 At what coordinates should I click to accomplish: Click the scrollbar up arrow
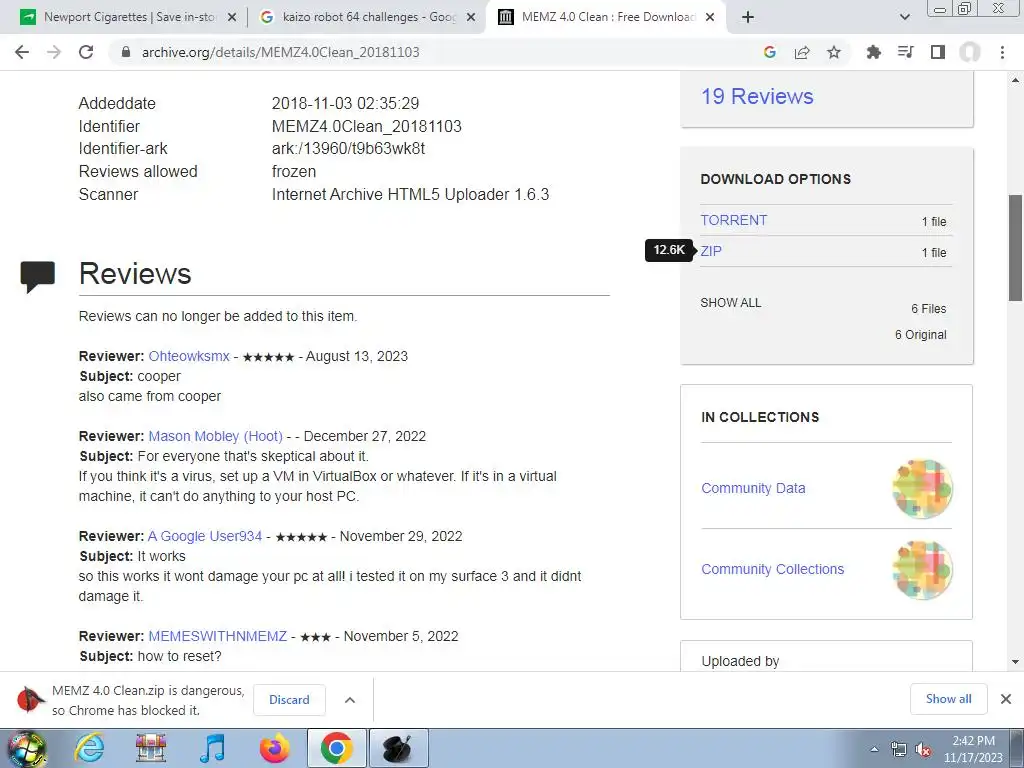click(1016, 80)
